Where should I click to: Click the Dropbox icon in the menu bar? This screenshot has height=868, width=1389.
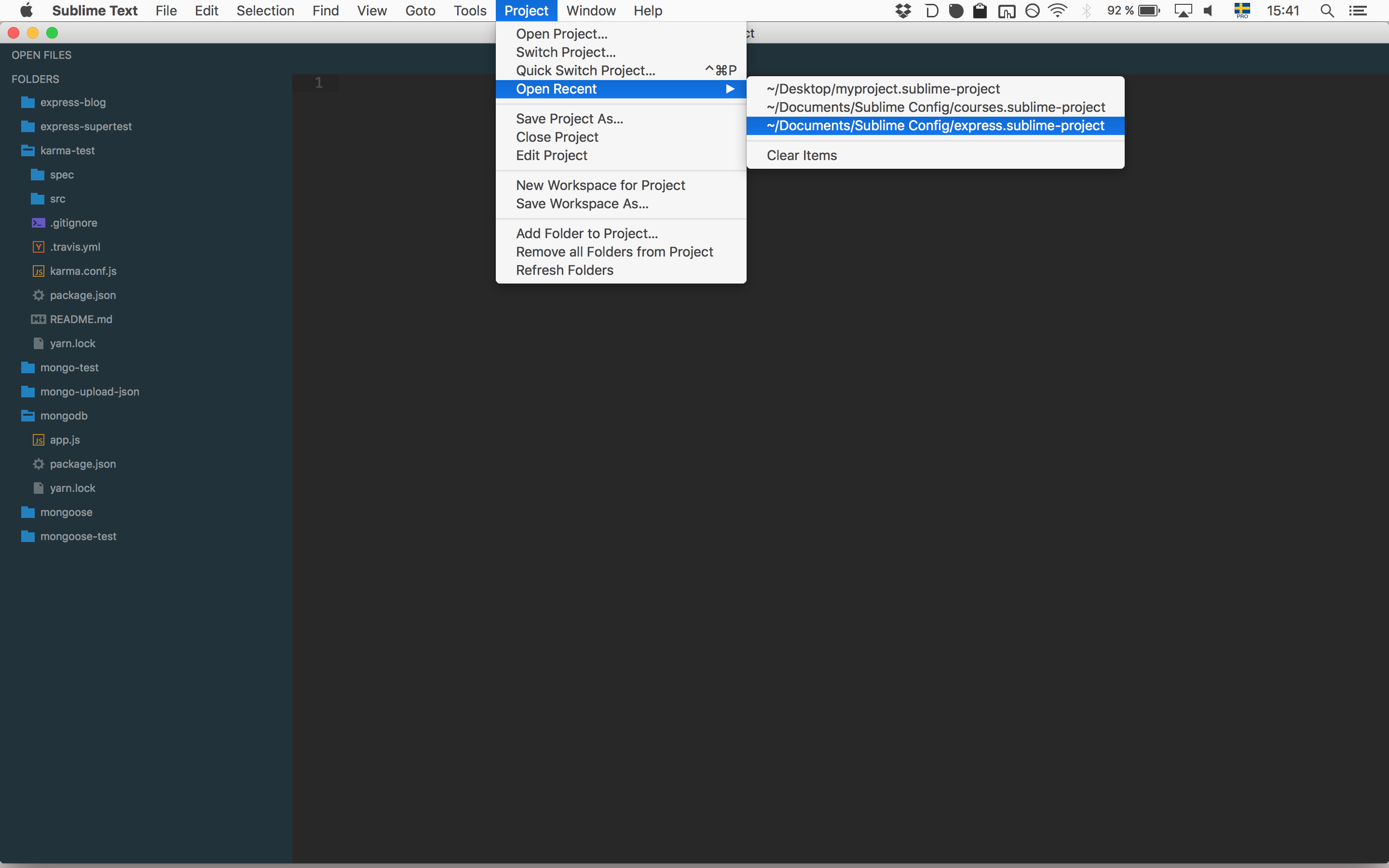(903, 10)
